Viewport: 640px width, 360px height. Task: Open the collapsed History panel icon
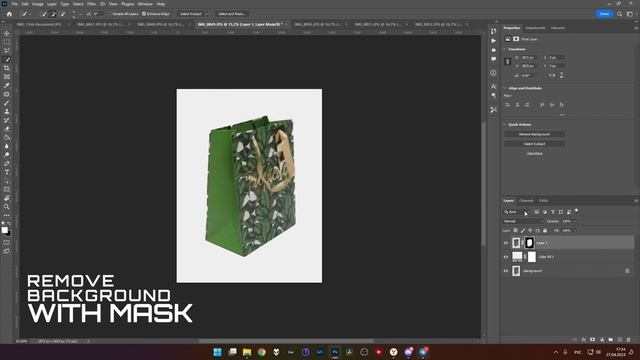(493, 31)
